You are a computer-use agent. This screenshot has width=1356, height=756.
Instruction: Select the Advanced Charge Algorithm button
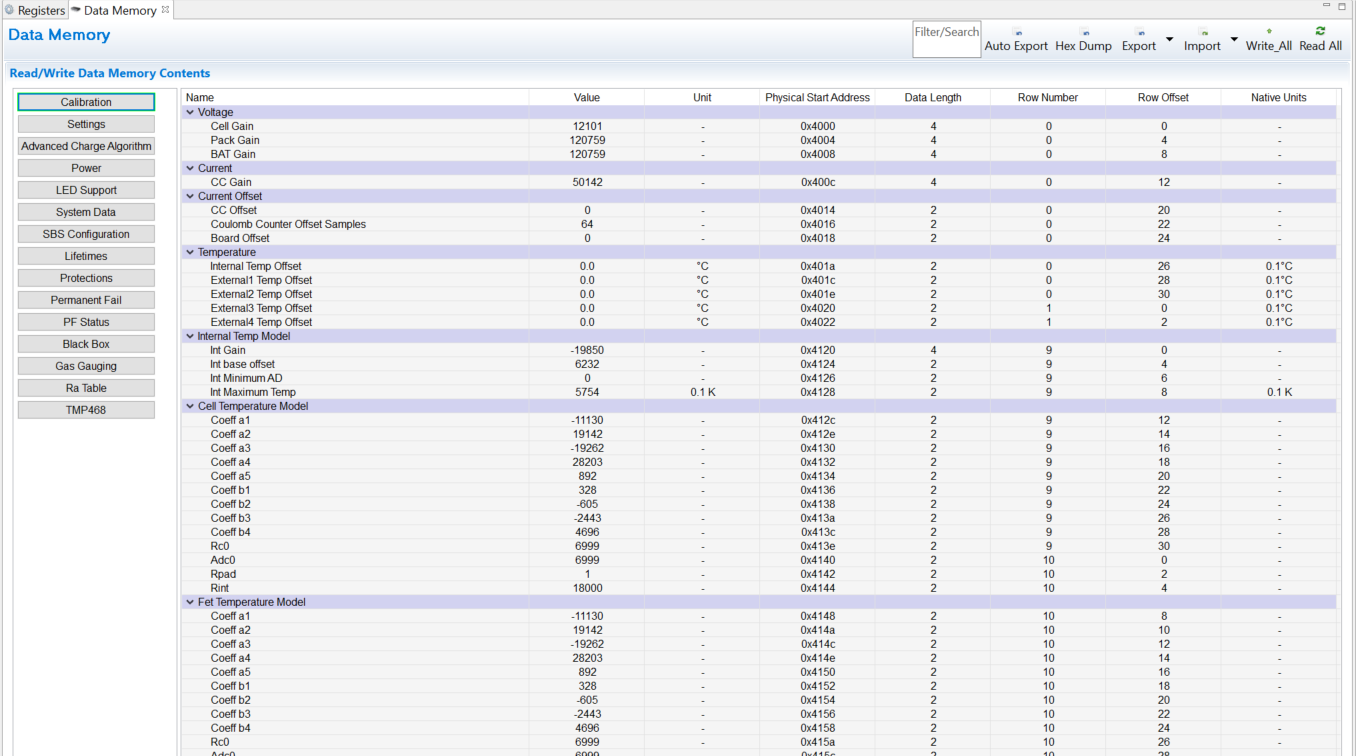click(86, 146)
